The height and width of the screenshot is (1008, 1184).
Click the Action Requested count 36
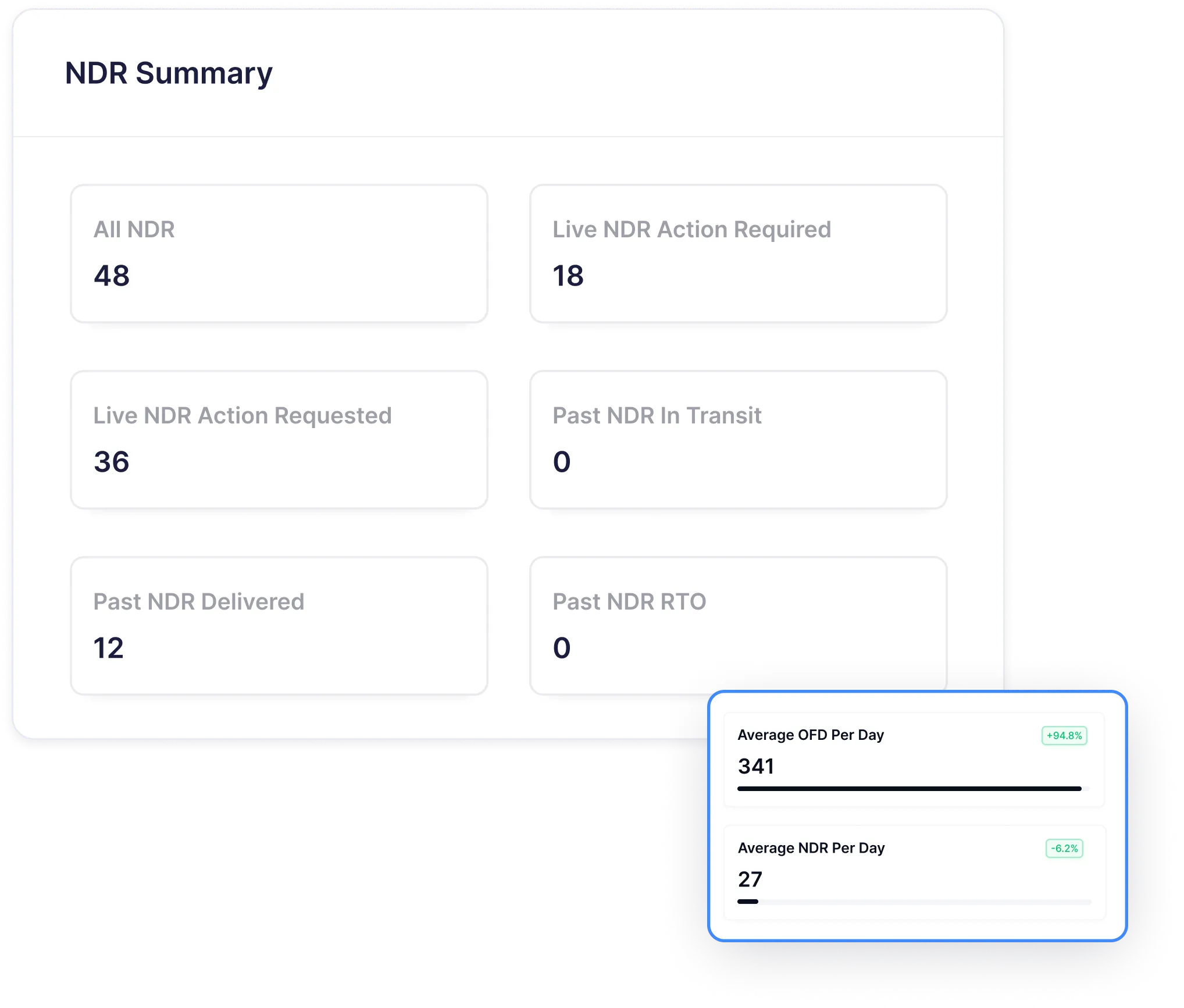[112, 462]
